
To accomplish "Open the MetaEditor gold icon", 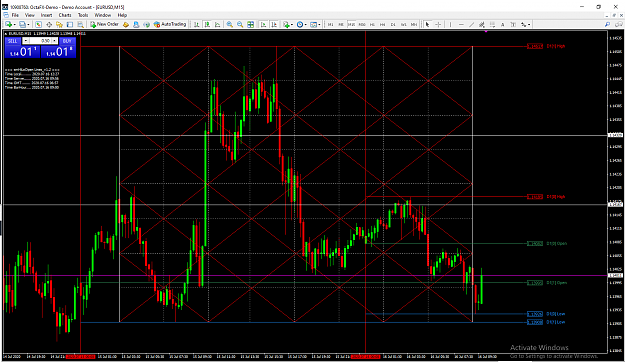I will pos(126,25).
